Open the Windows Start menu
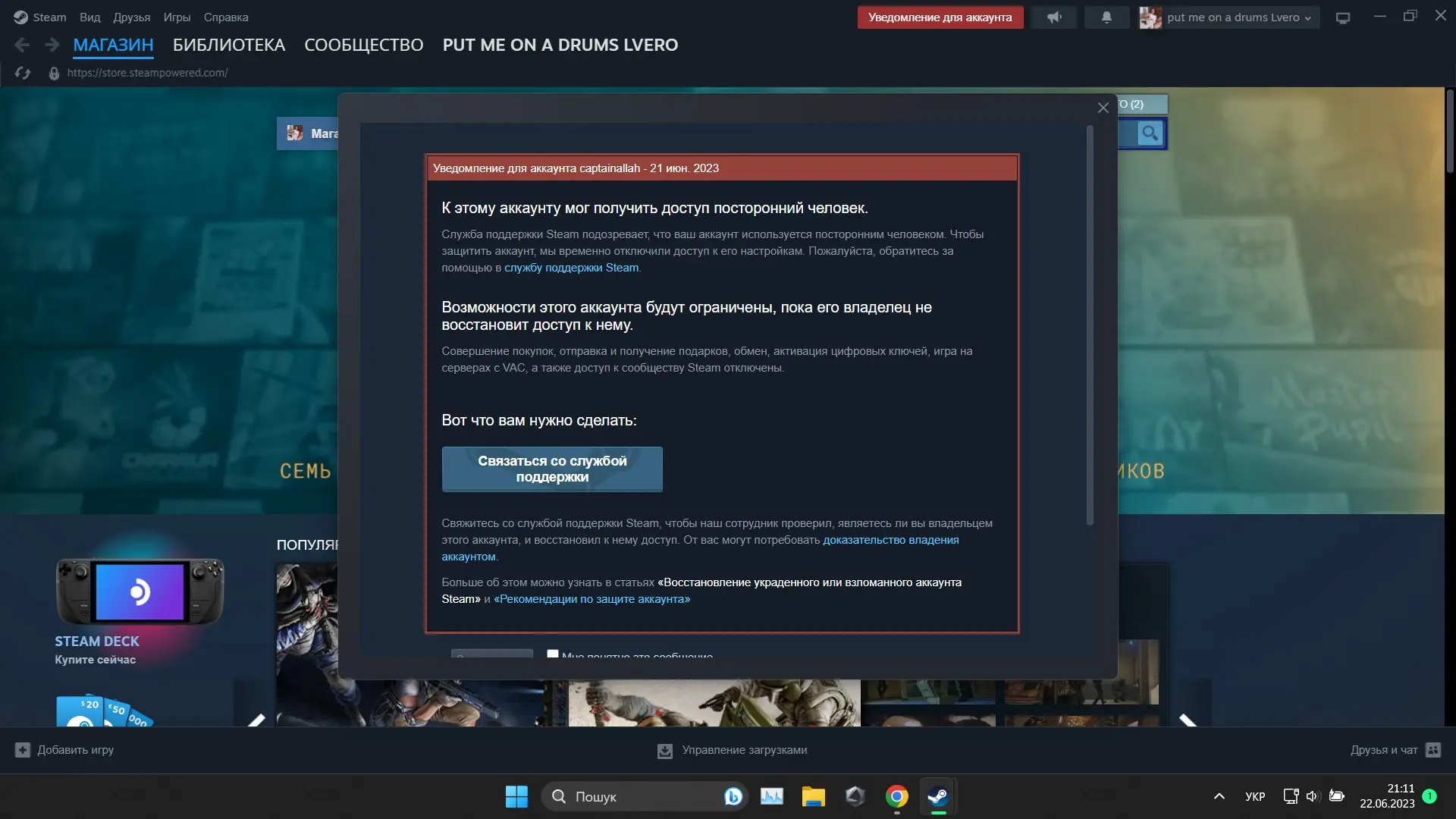 tap(516, 796)
